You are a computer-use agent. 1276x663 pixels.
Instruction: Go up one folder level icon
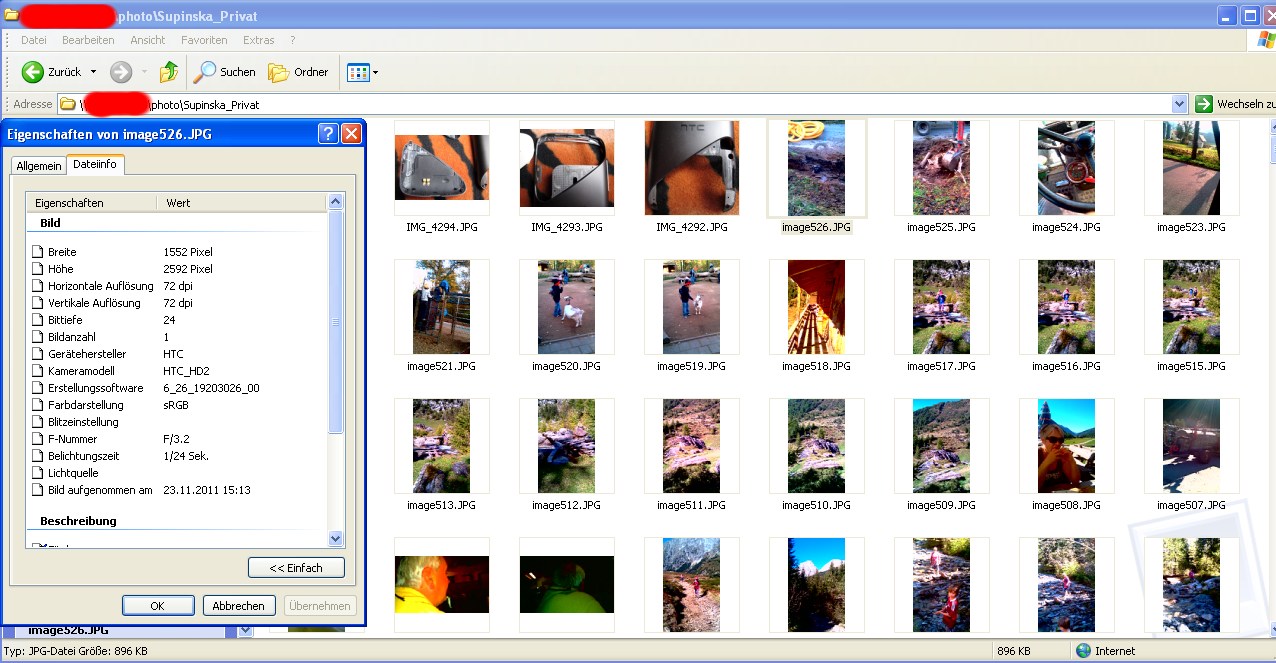click(169, 72)
